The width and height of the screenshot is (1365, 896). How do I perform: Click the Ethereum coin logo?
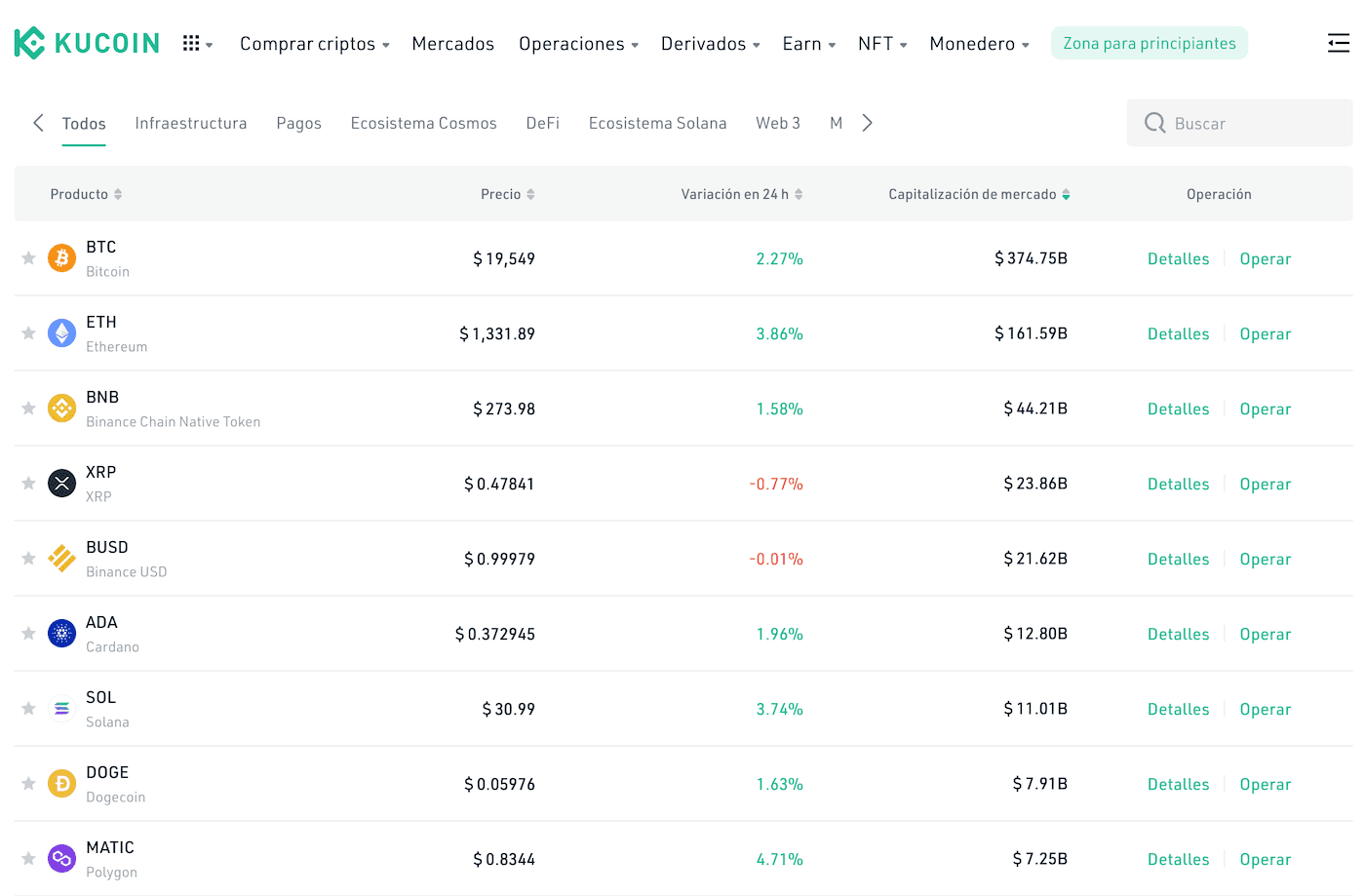(61, 333)
